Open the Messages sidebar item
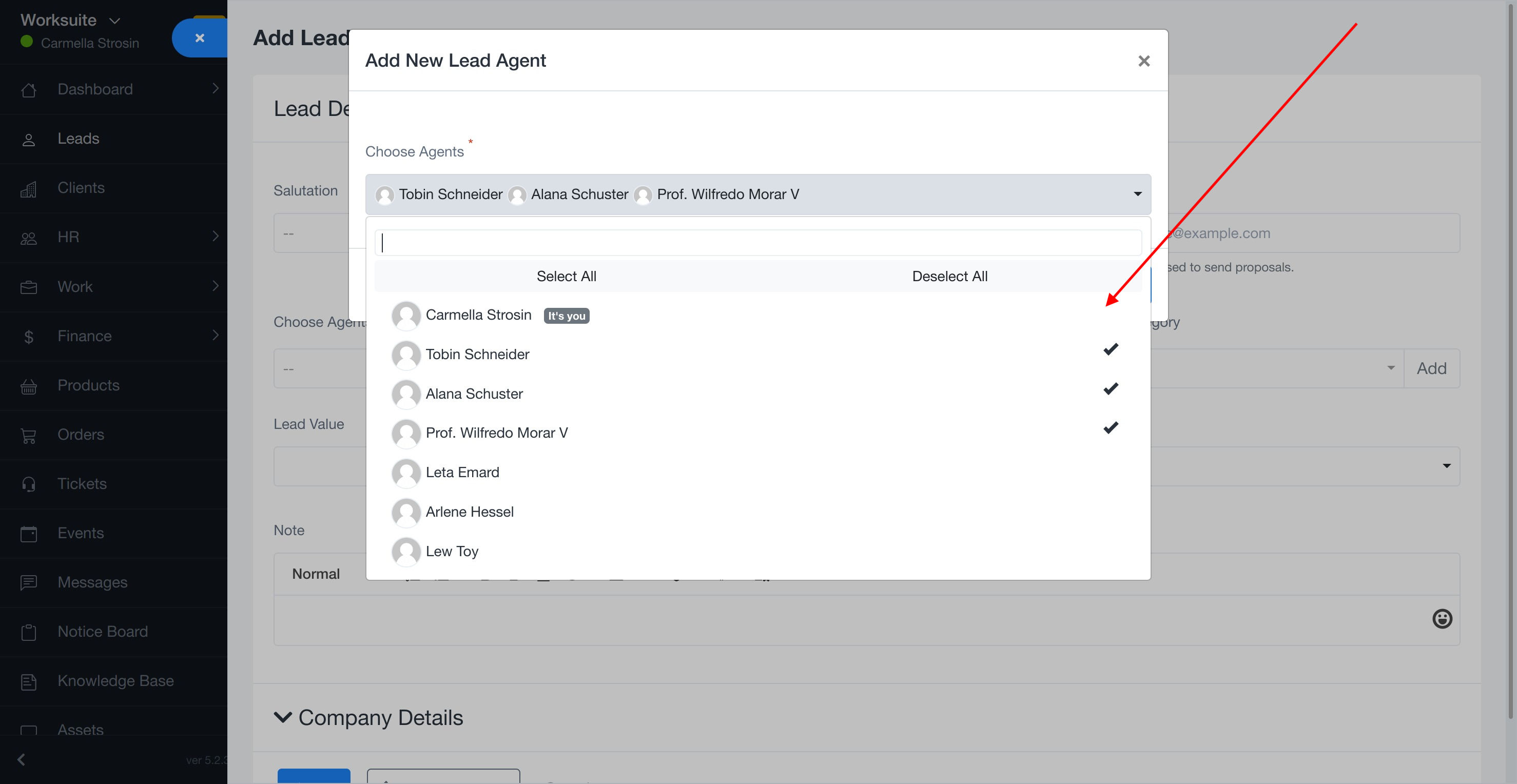 pos(92,582)
